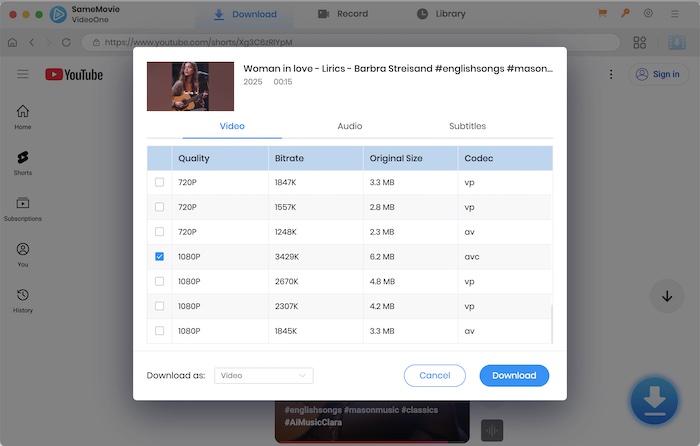The width and height of the screenshot is (700, 446).
Task: Click the video thumbnail in dialog
Action: tap(190, 86)
